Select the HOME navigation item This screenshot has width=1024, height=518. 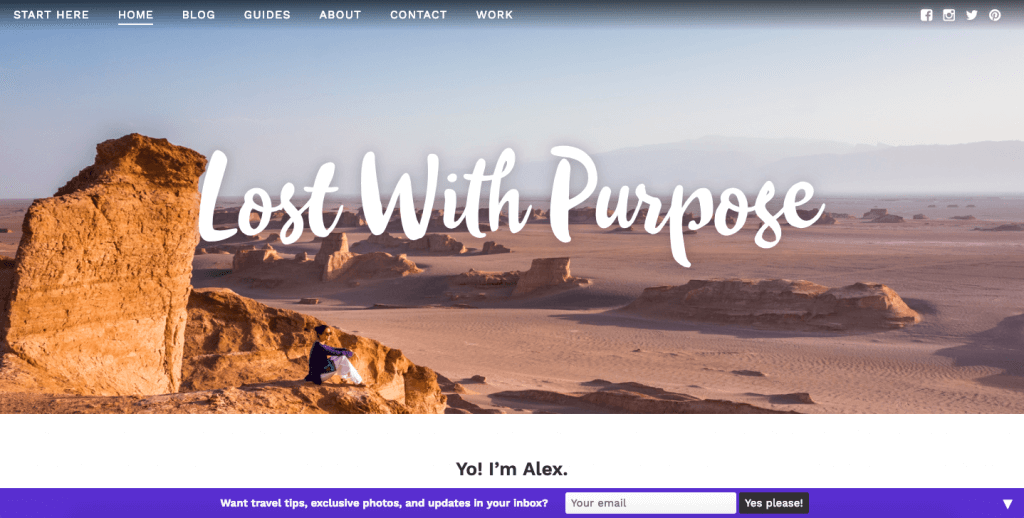(135, 14)
